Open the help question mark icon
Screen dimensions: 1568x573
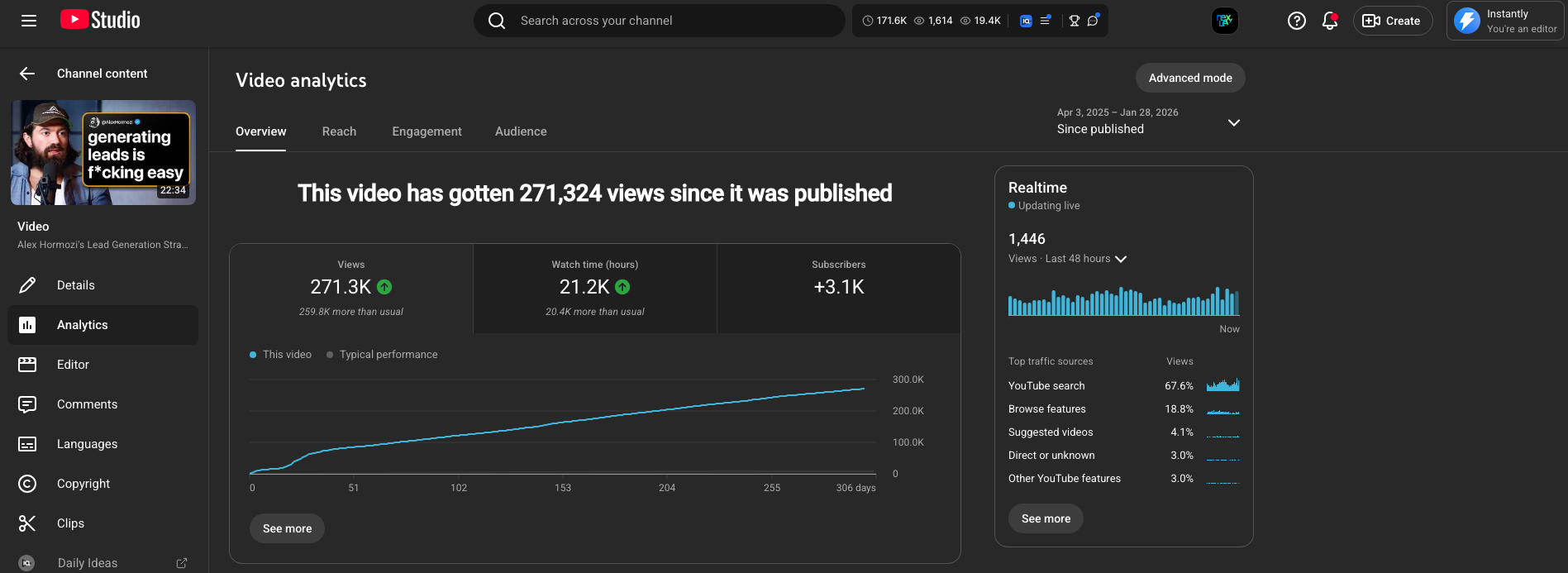tap(1296, 21)
